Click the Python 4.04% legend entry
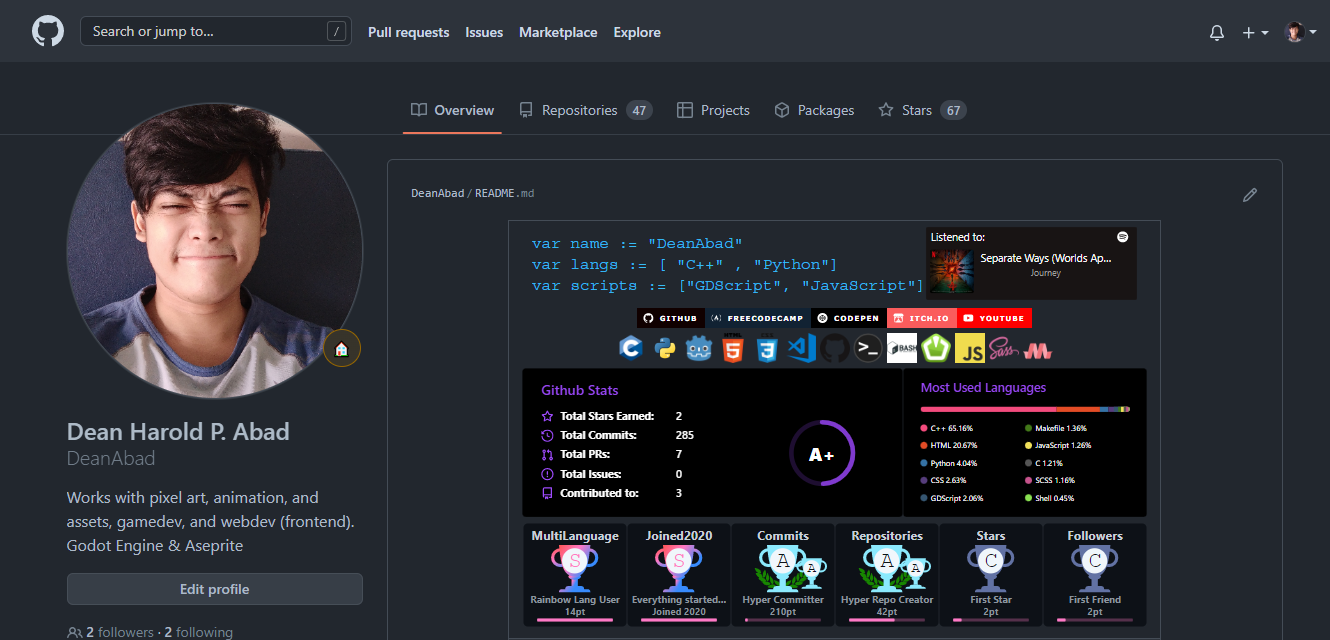Screen dimensions: 1330x640 point(949,463)
